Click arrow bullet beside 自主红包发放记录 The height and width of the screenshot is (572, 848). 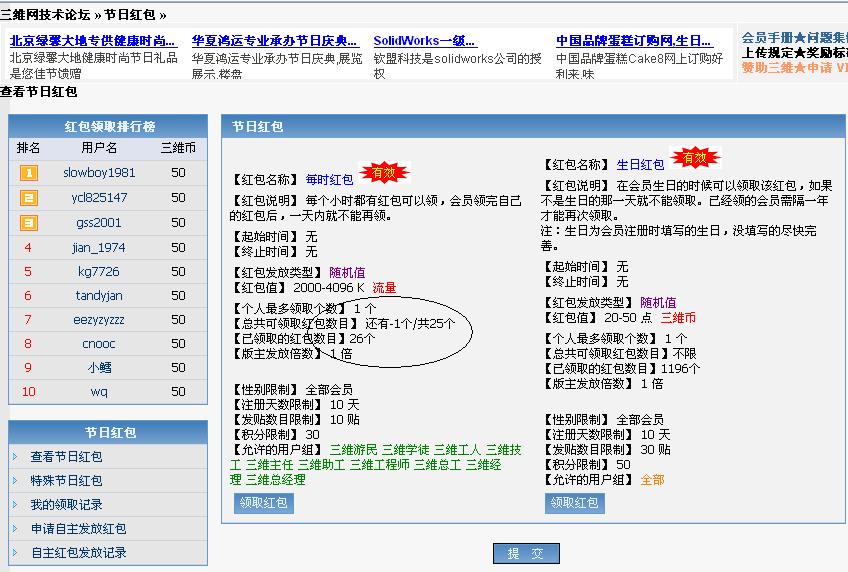tap(15, 553)
